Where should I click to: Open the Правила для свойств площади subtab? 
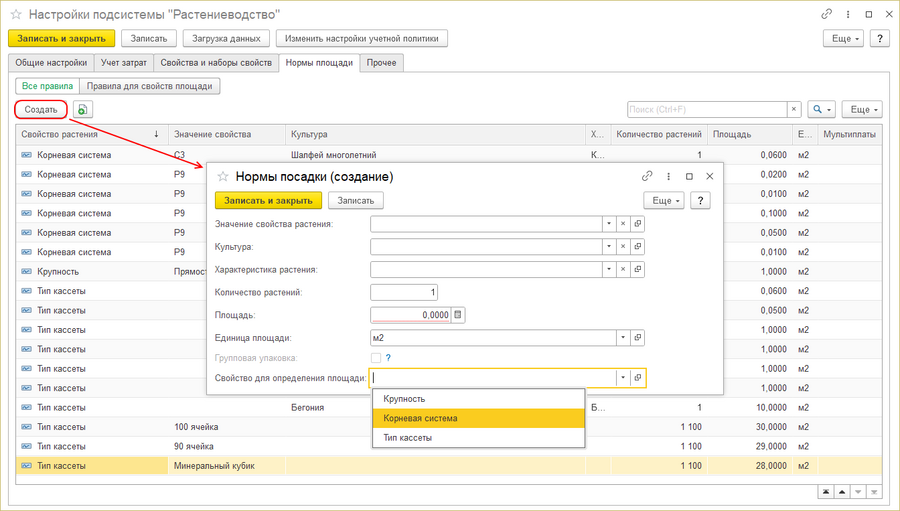pos(150,86)
